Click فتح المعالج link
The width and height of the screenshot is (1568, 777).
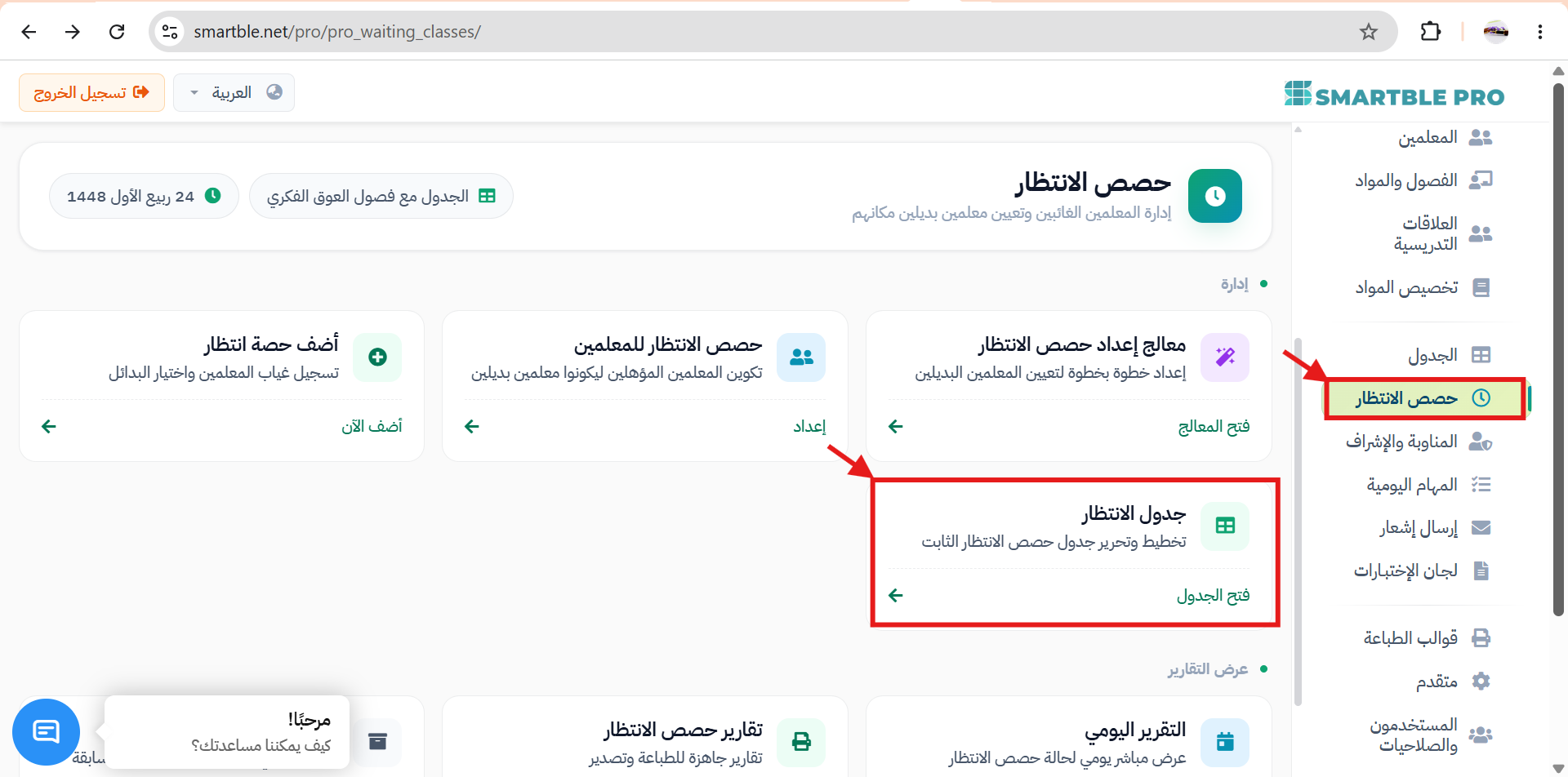coord(1214,426)
